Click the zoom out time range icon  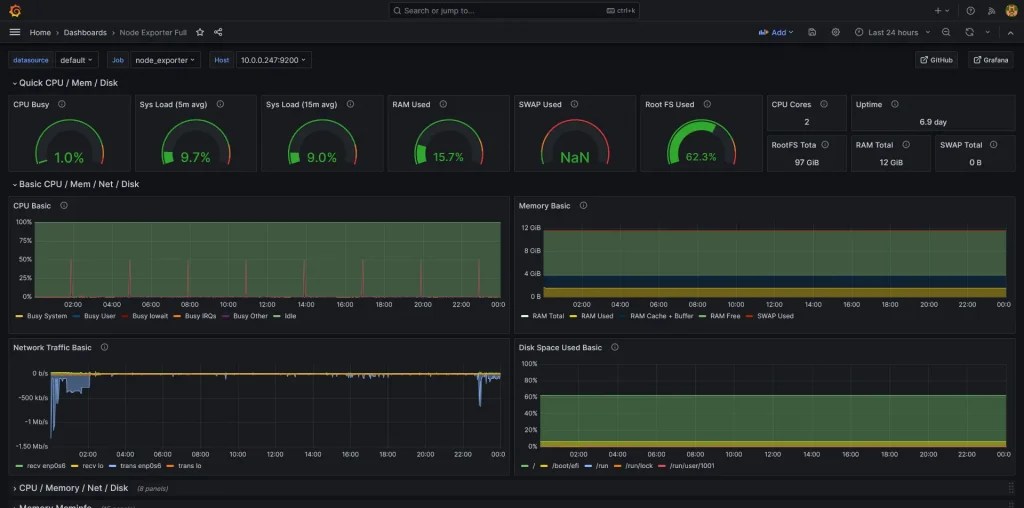pyautogui.click(x=946, y=32)
